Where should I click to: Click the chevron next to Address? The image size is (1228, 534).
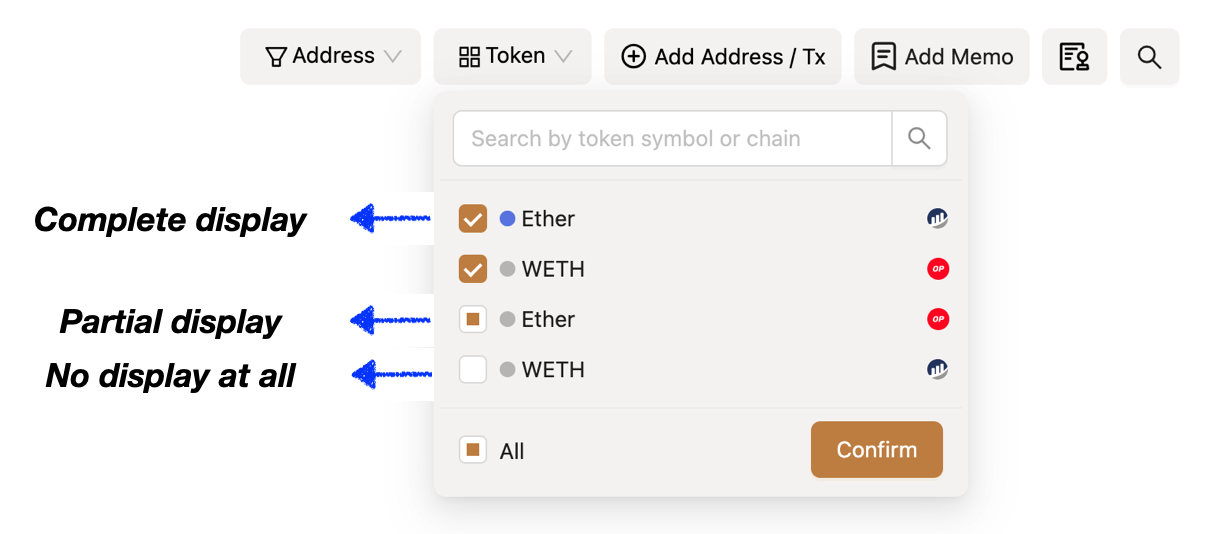tap(393, 57)
